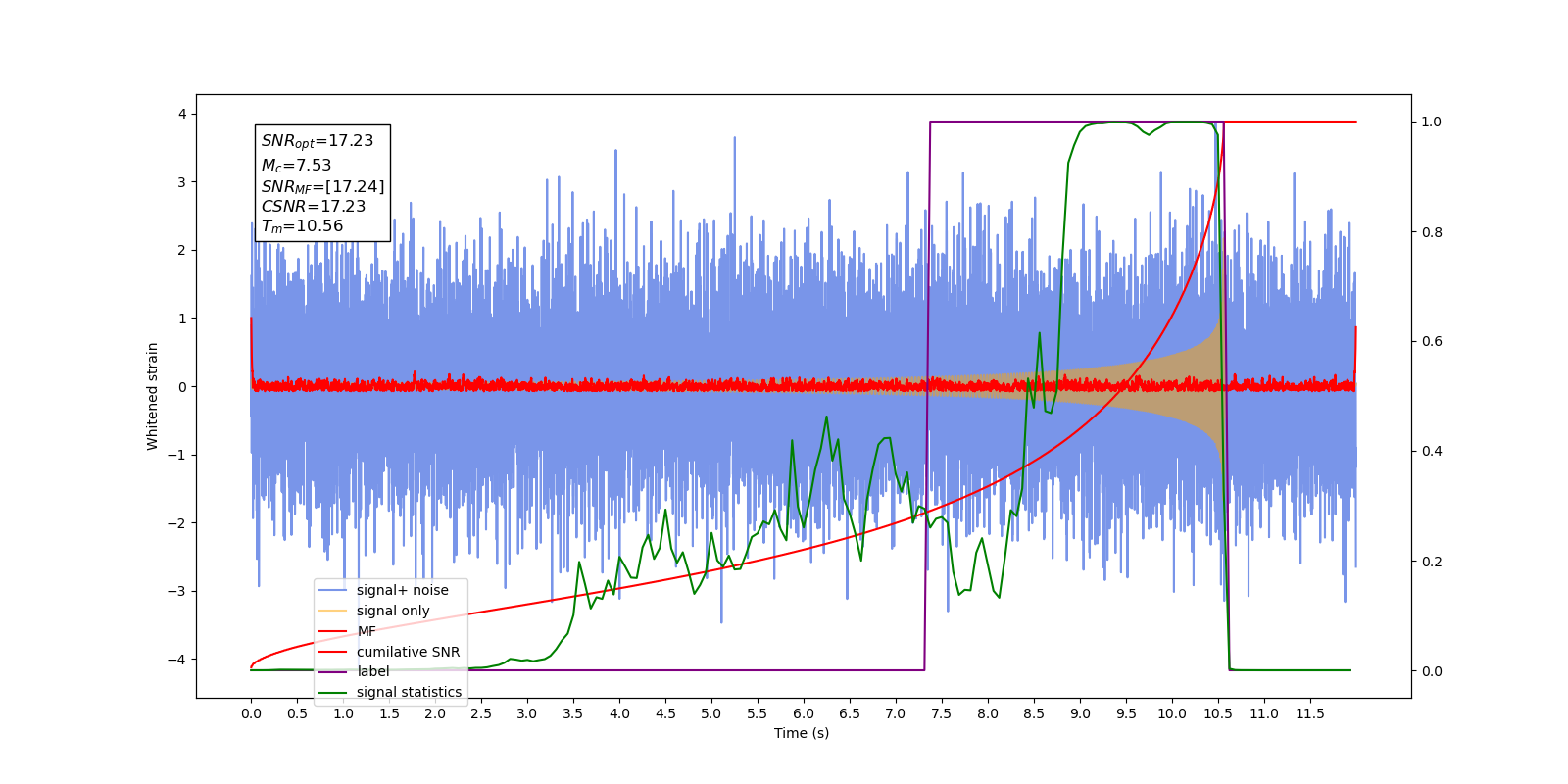Click the x-axis tick label 7.5

pyautogui.click(x=942, y=713)
